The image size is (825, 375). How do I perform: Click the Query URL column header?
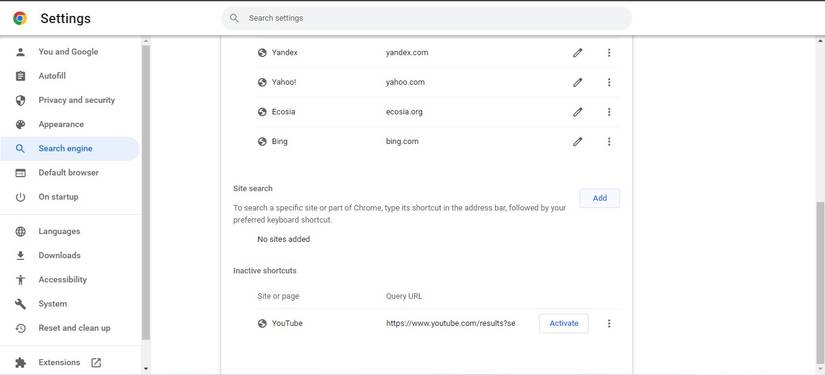404,296
